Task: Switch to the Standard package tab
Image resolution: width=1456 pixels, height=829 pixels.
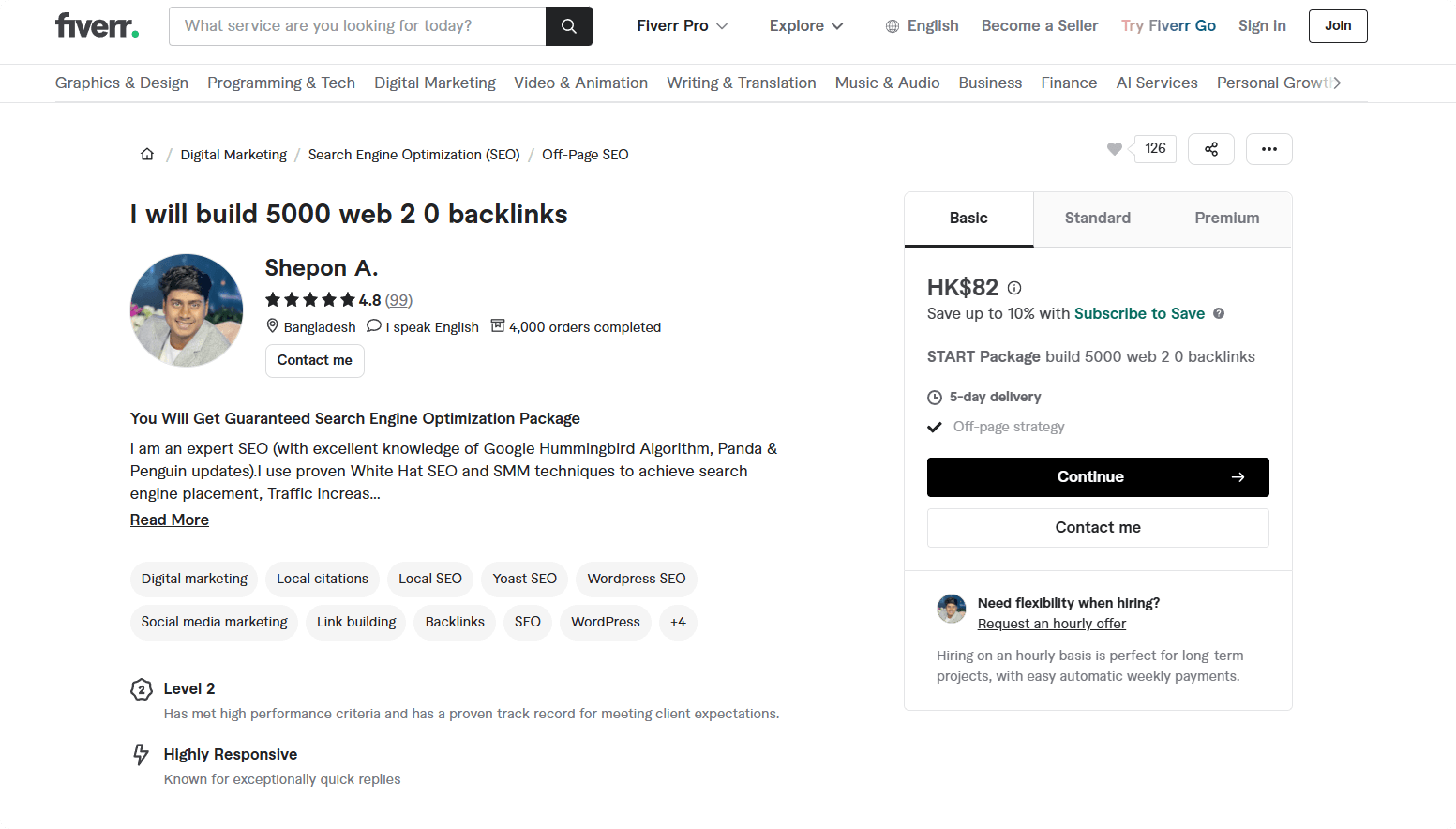Action: (x=1097, y=219)
